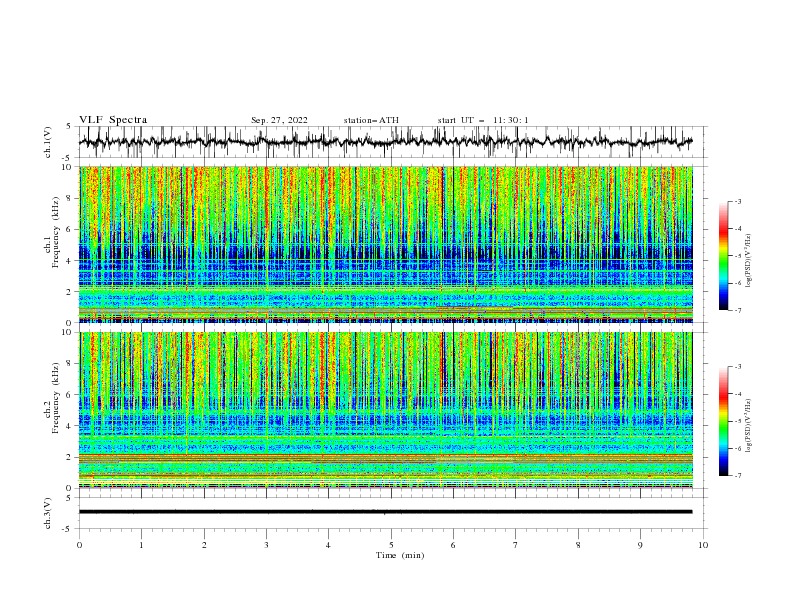Click the "0" tick on the Time axis
The height and width of the screenshot is (612, 792).
(79, 545)
